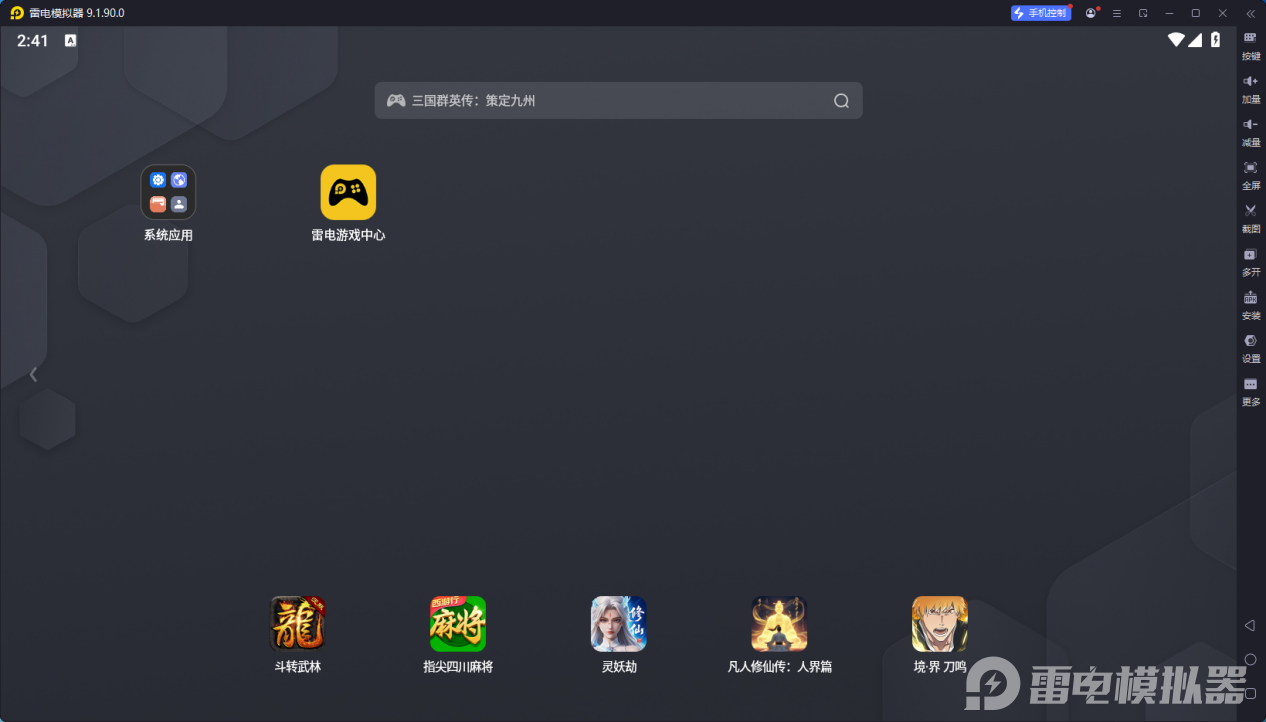The height and width of the screenshot is (722, 1266).
Task: Open the user account icon in title bar
Action: (1090, 13)
